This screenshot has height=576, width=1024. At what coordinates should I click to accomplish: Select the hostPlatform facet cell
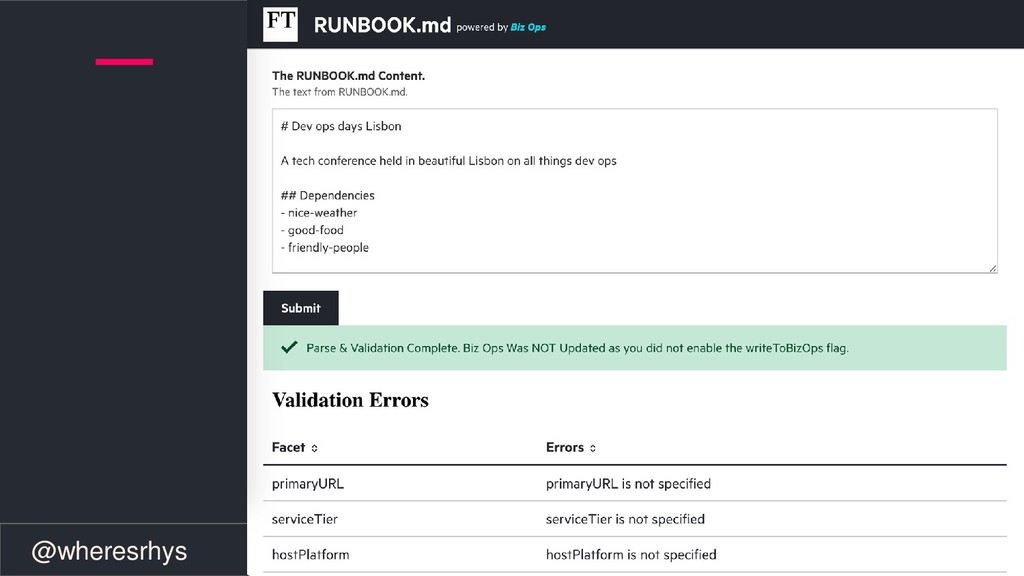coord(310,554)
